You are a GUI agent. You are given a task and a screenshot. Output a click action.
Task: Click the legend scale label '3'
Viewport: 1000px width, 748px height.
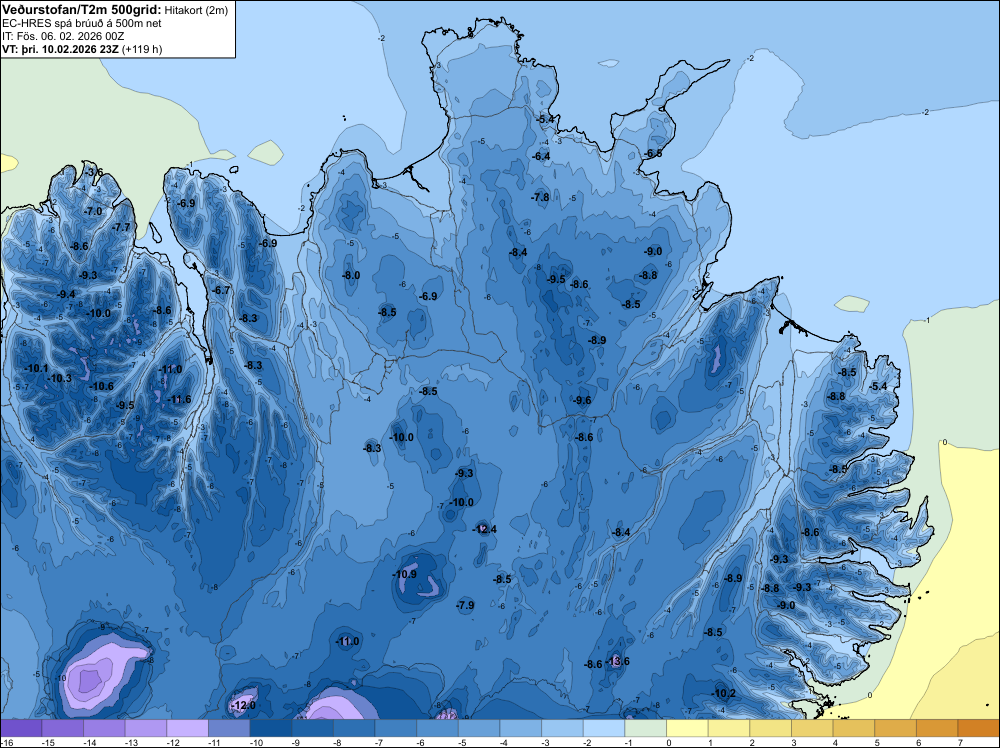(794, 743)
